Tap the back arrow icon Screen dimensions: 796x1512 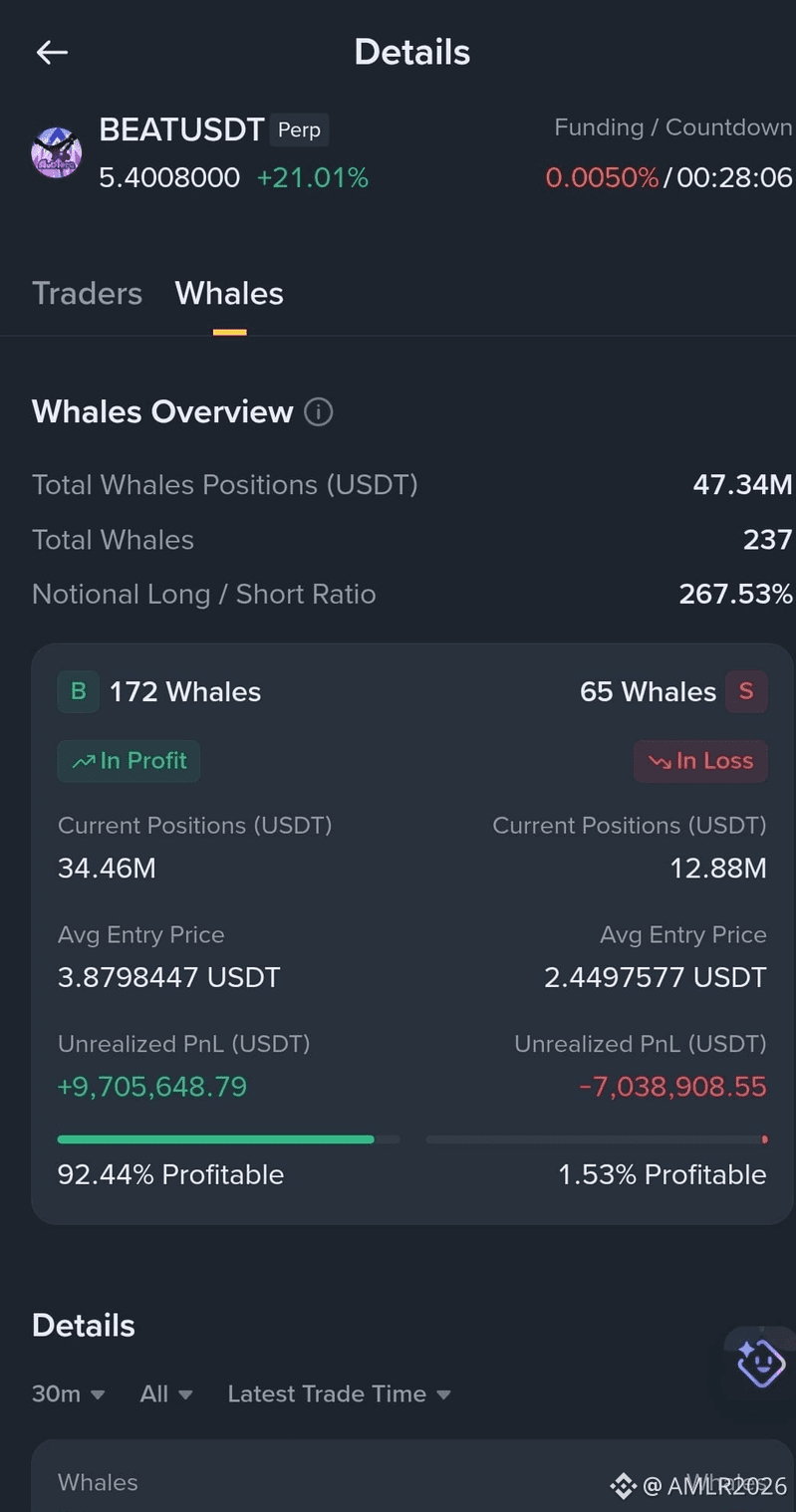tap(52, 53)
